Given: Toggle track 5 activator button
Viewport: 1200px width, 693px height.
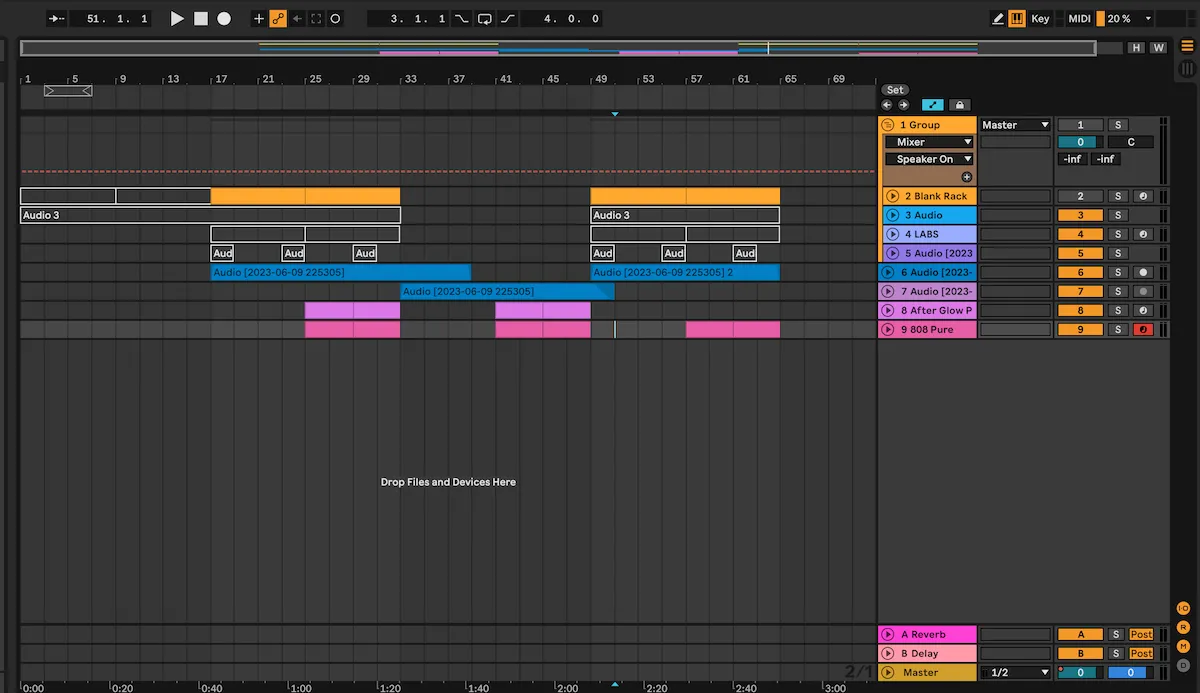Looking at the screenshot, I should [1080, 253].
